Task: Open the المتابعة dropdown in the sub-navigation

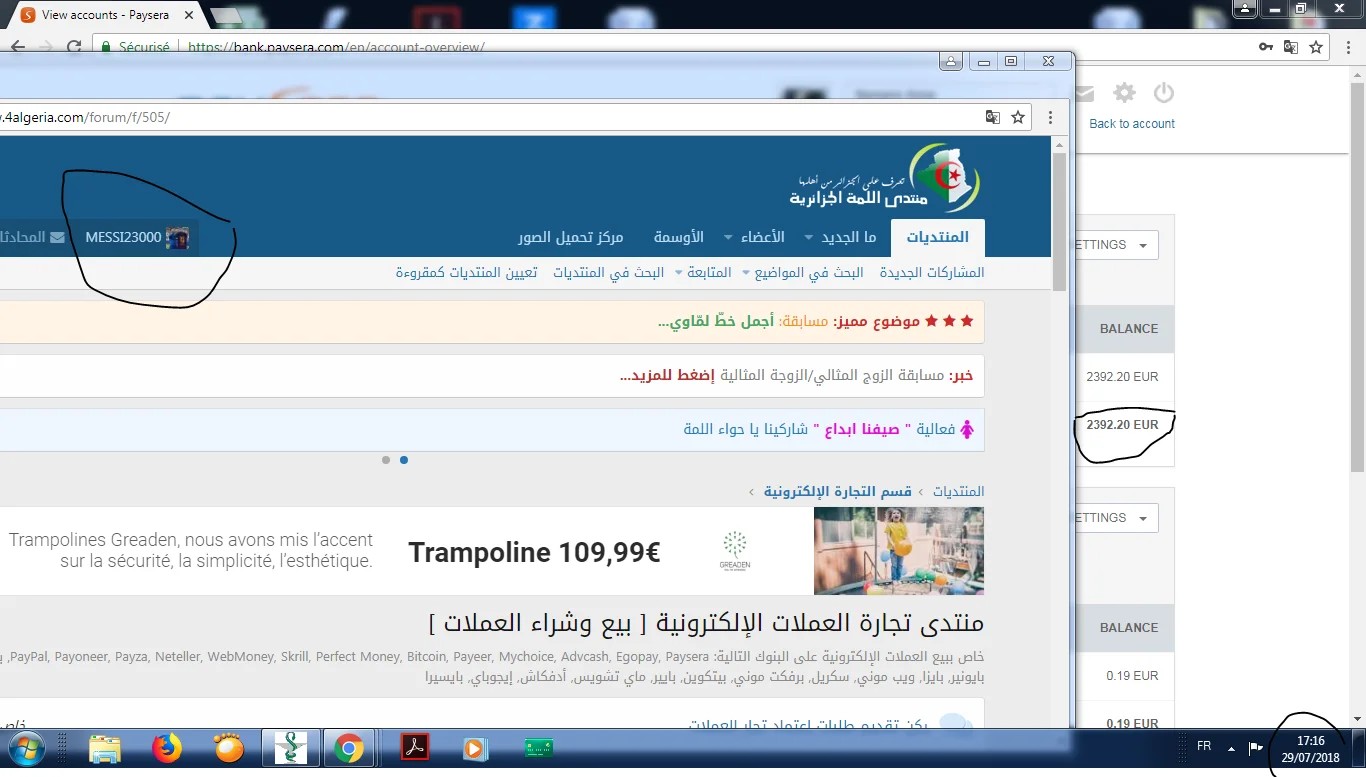Action: tap(706, 272)
